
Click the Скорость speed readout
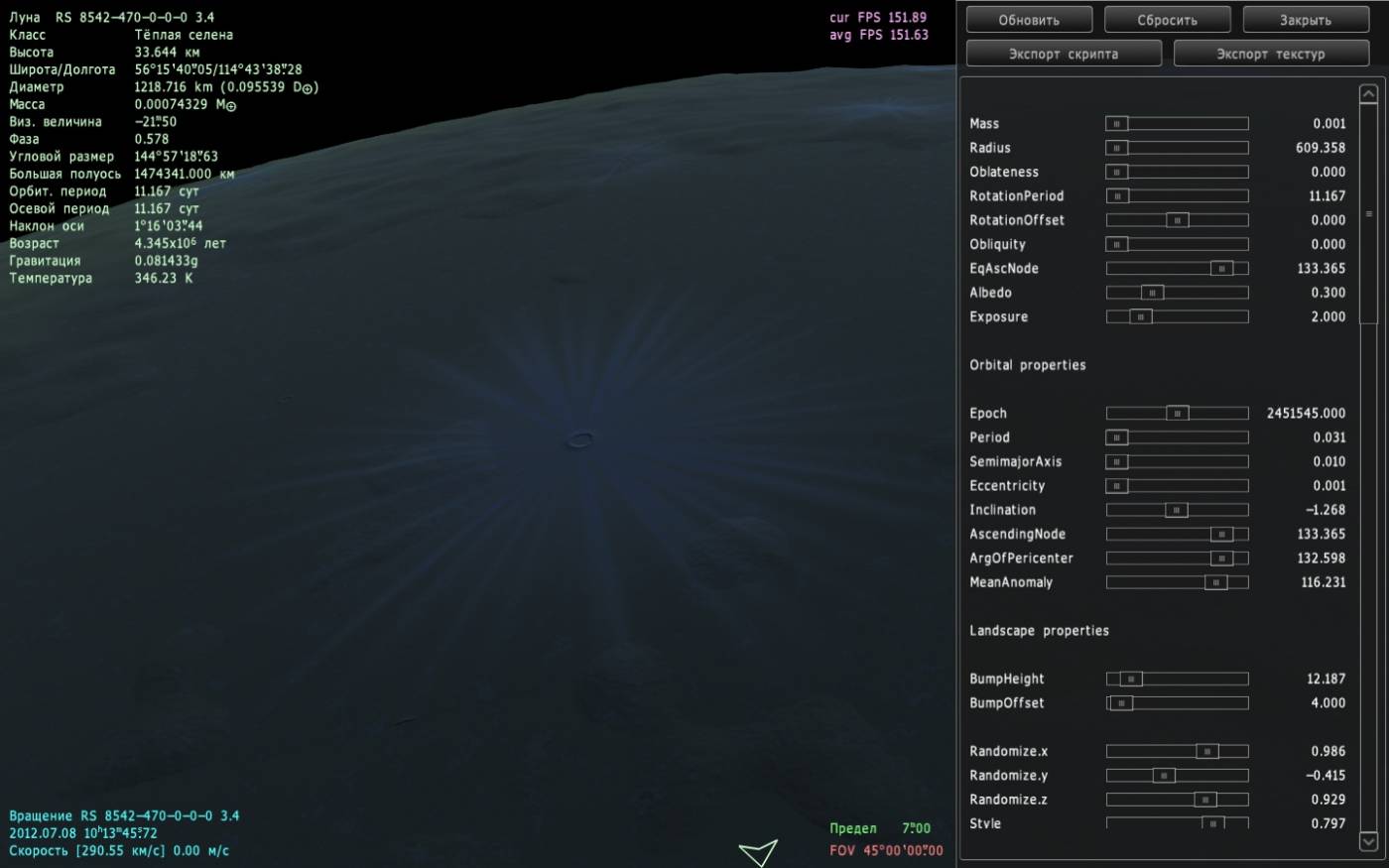pos(119,851)
